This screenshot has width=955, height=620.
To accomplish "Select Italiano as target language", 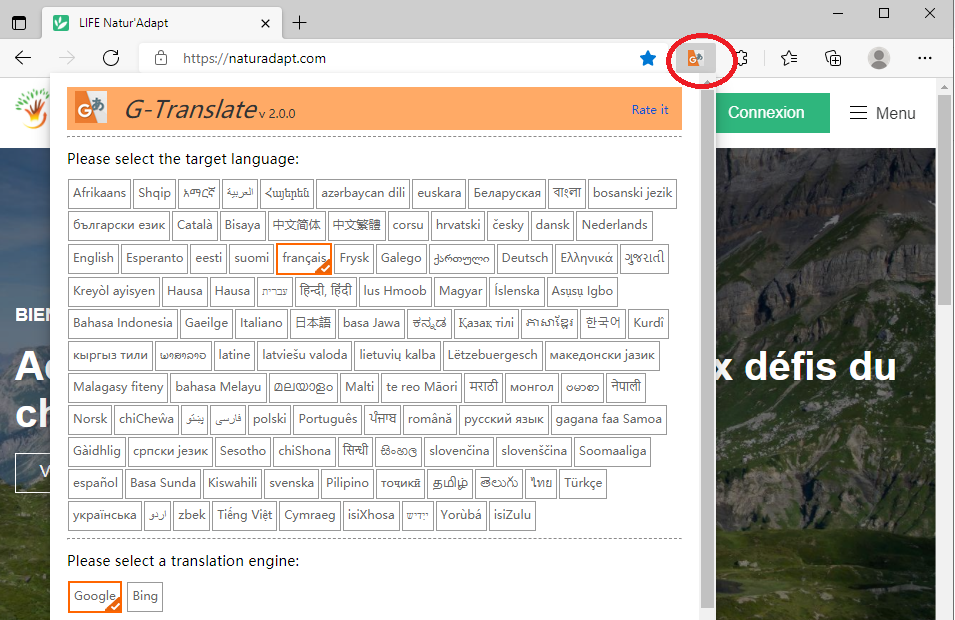I will [x=261, y=323].
